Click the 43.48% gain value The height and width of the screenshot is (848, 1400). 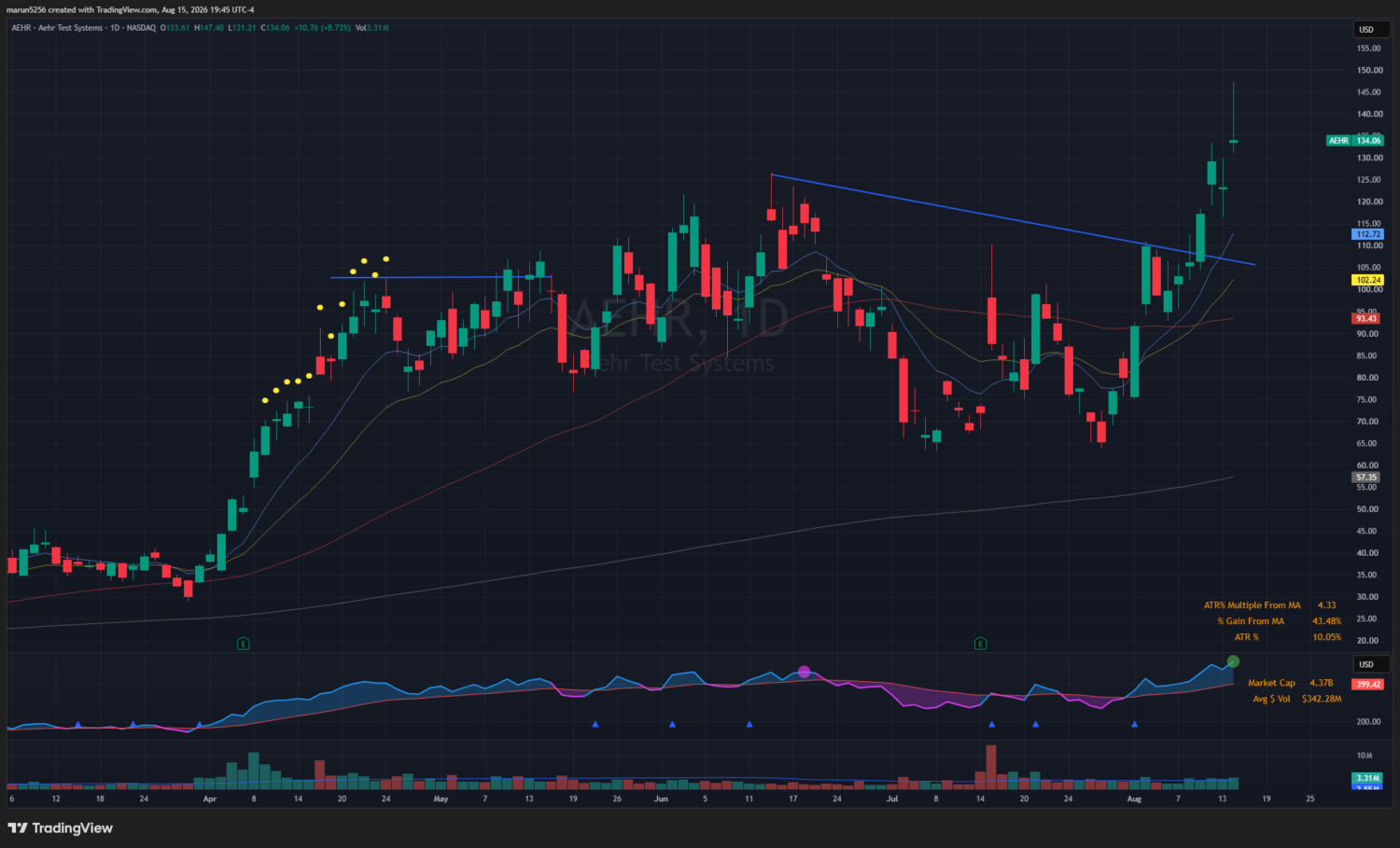tap(1327, 621)
